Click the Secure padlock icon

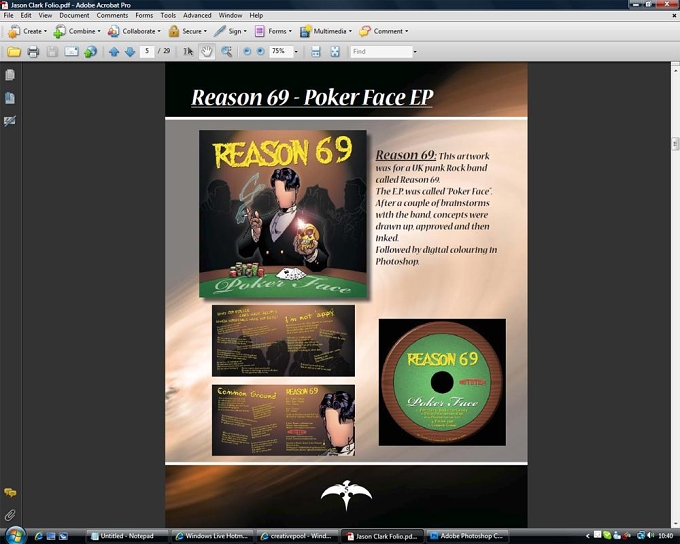[x=174, y=31]
